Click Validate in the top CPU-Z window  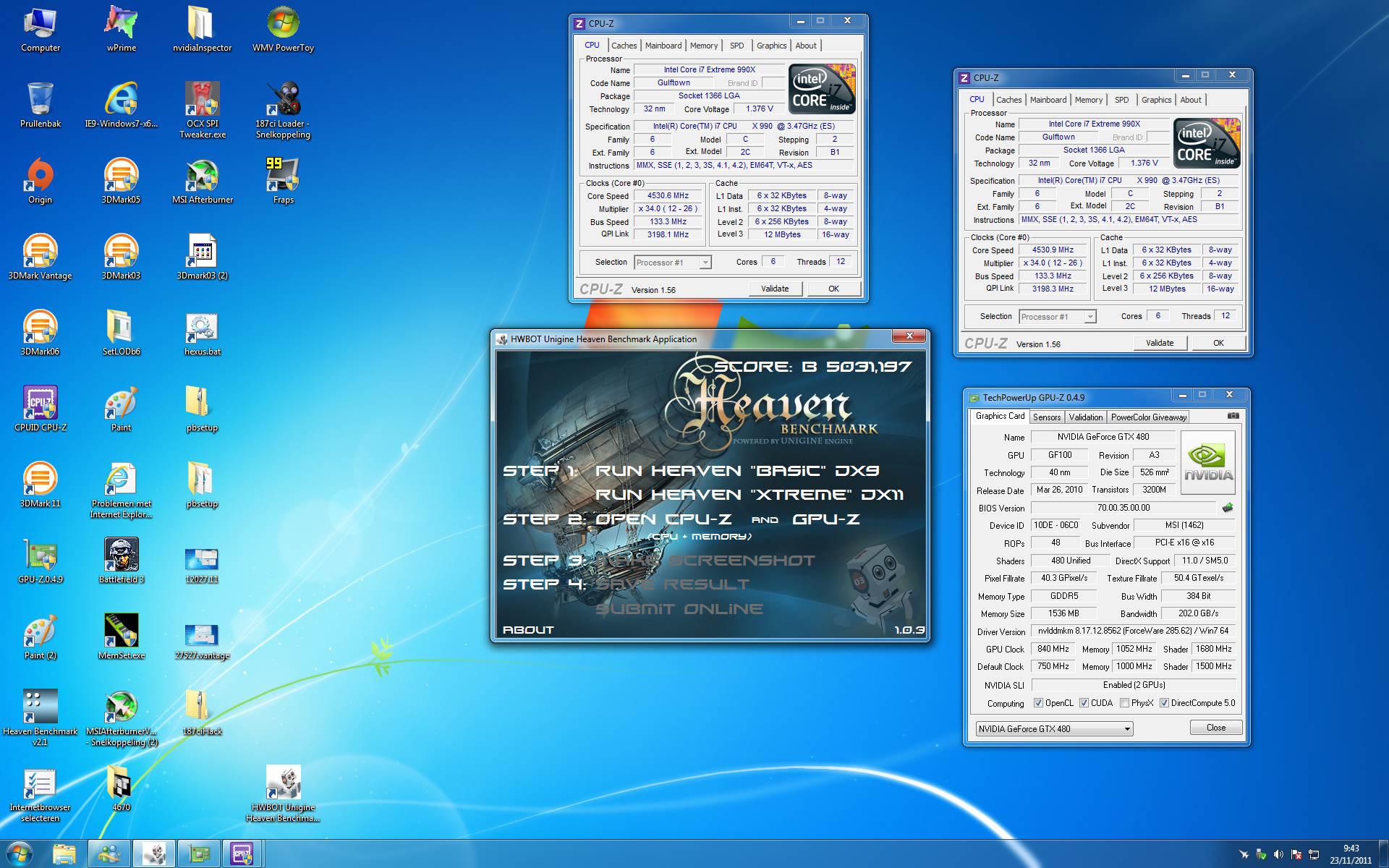pos(775,289)
